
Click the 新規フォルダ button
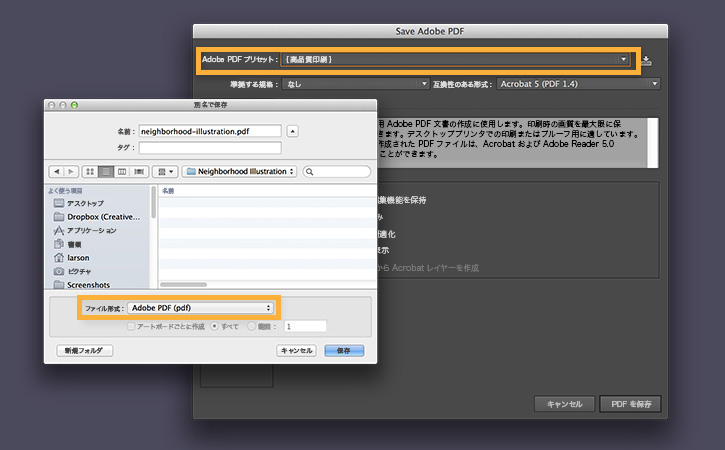pos(84,351)
